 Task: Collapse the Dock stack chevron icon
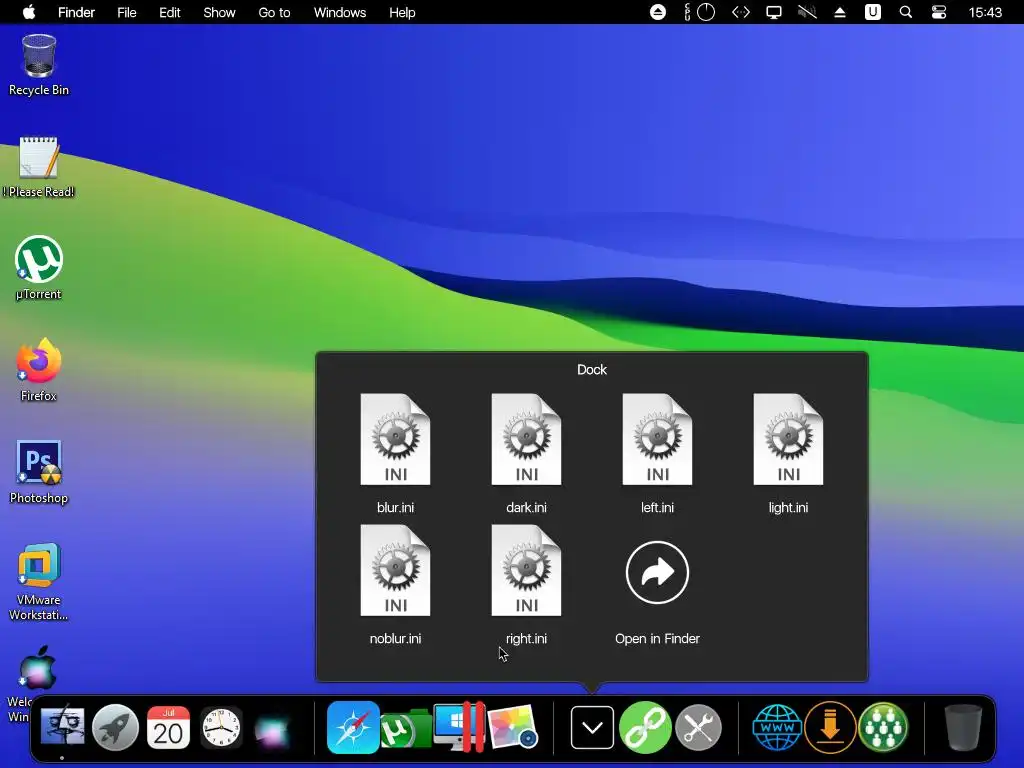point(592,727)
